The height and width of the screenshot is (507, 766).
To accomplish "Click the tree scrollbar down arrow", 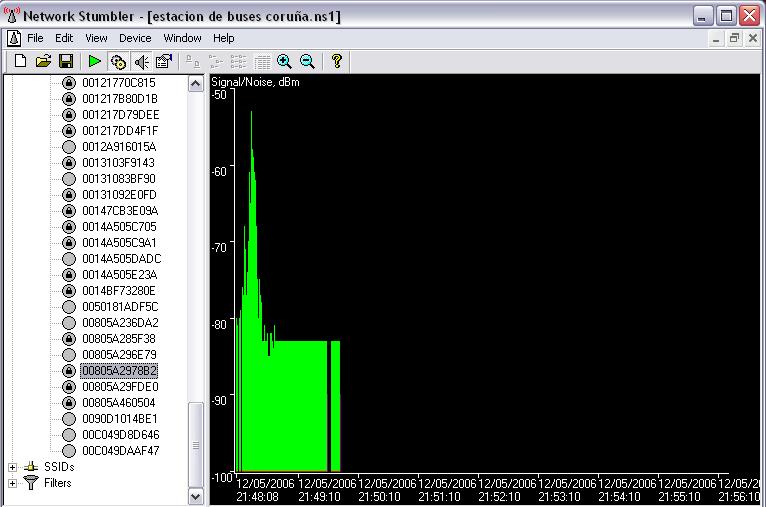I will (195, 497).
